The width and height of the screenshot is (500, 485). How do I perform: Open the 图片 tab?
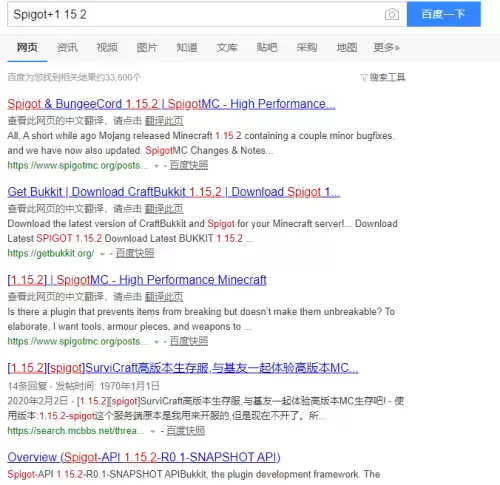pyautogui.click(x=147, y=48)
